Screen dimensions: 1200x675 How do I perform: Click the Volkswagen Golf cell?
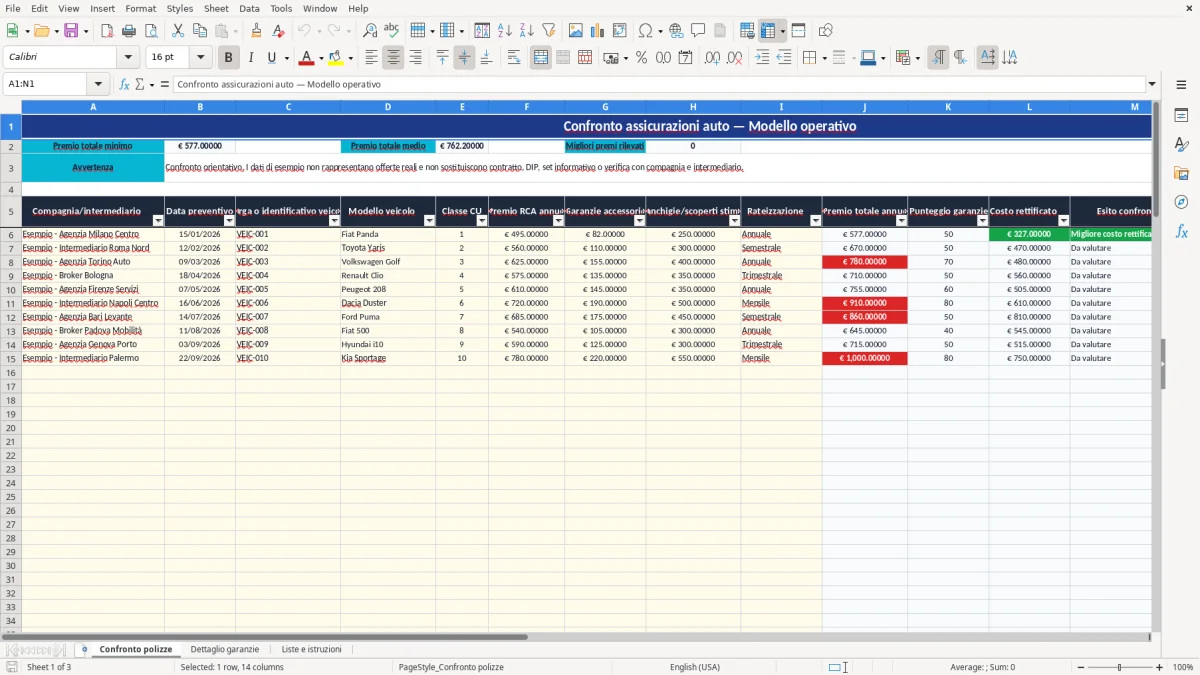(388, 262)
